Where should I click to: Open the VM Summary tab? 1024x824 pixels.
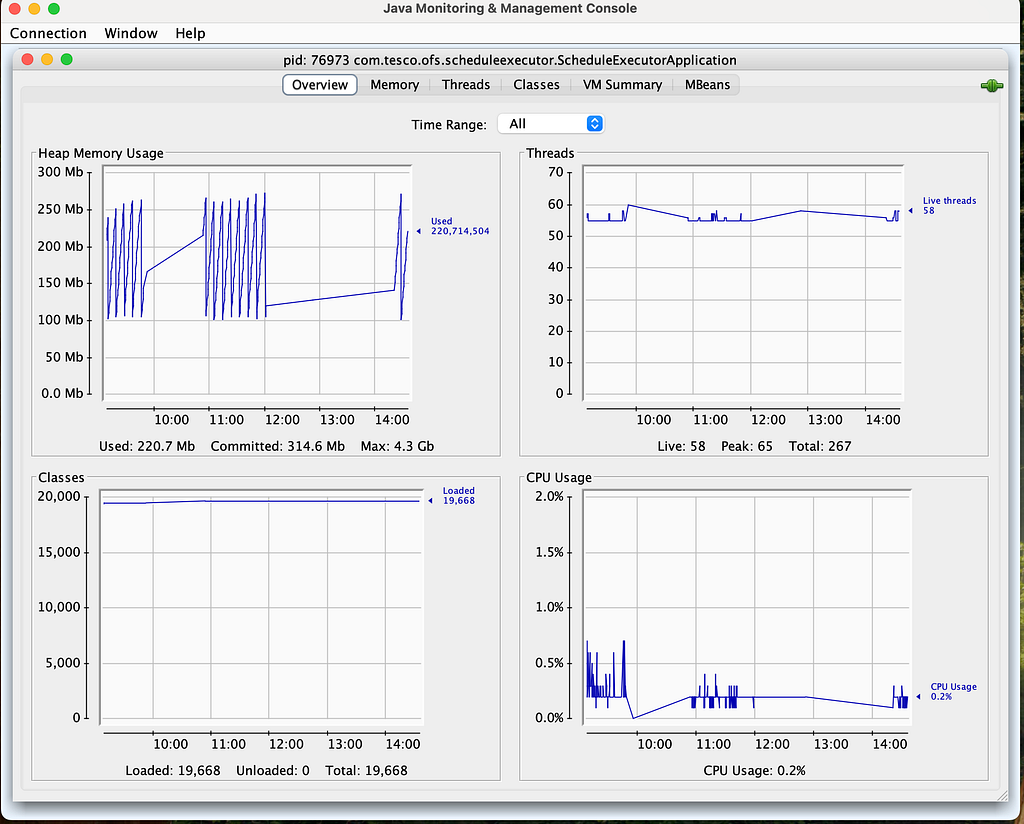coord(622,85)
